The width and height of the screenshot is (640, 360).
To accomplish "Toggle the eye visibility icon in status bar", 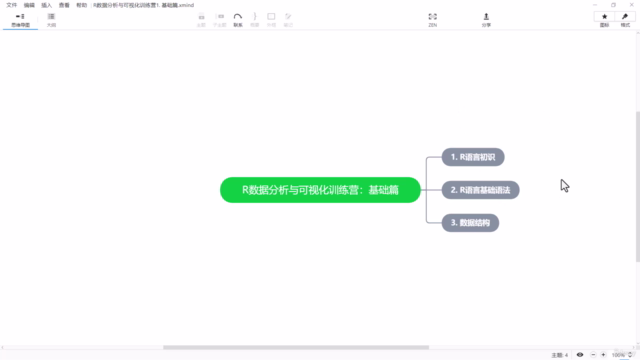I will [580, 355].
